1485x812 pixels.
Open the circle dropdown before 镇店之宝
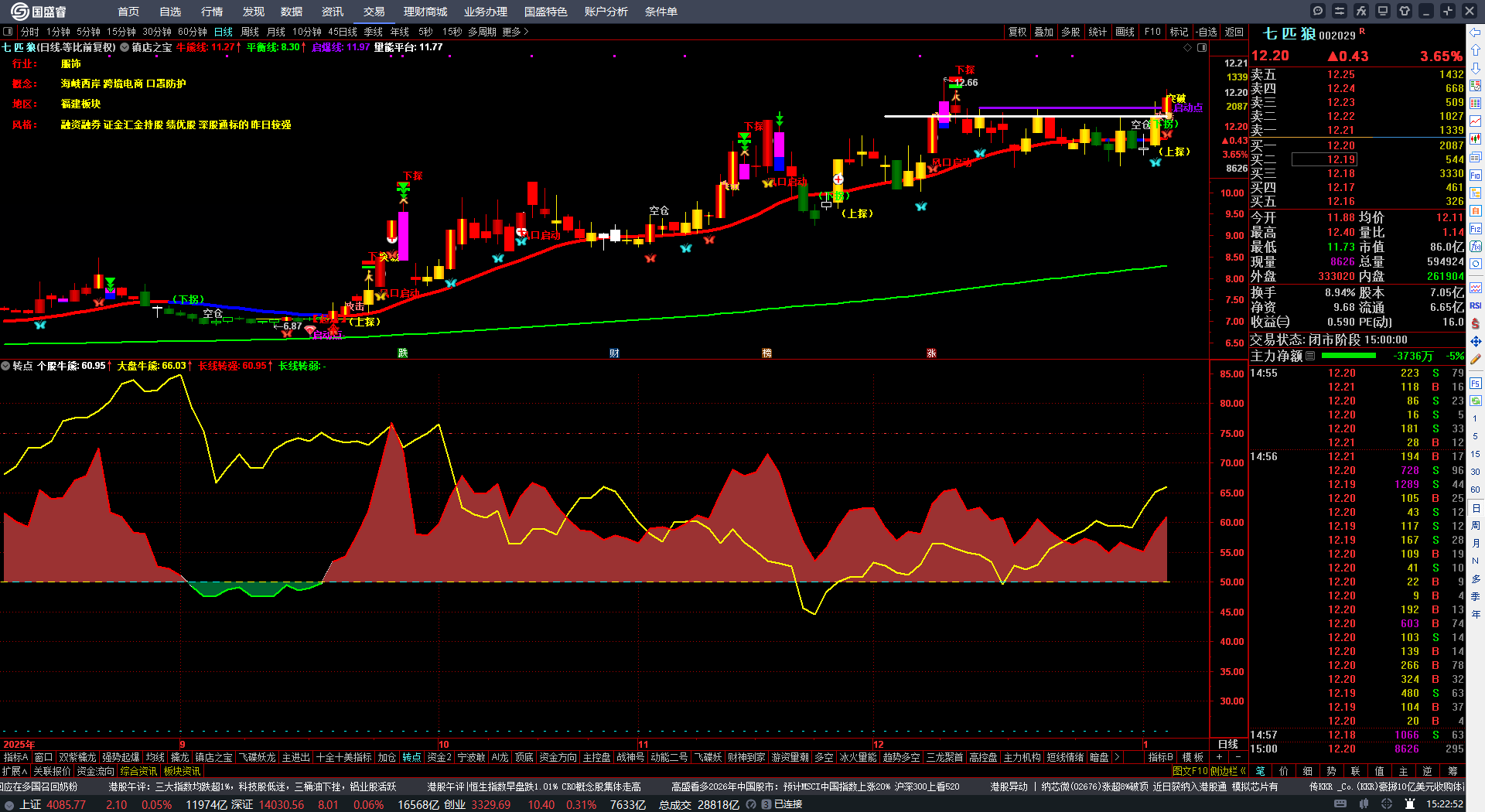pos(125,48)
